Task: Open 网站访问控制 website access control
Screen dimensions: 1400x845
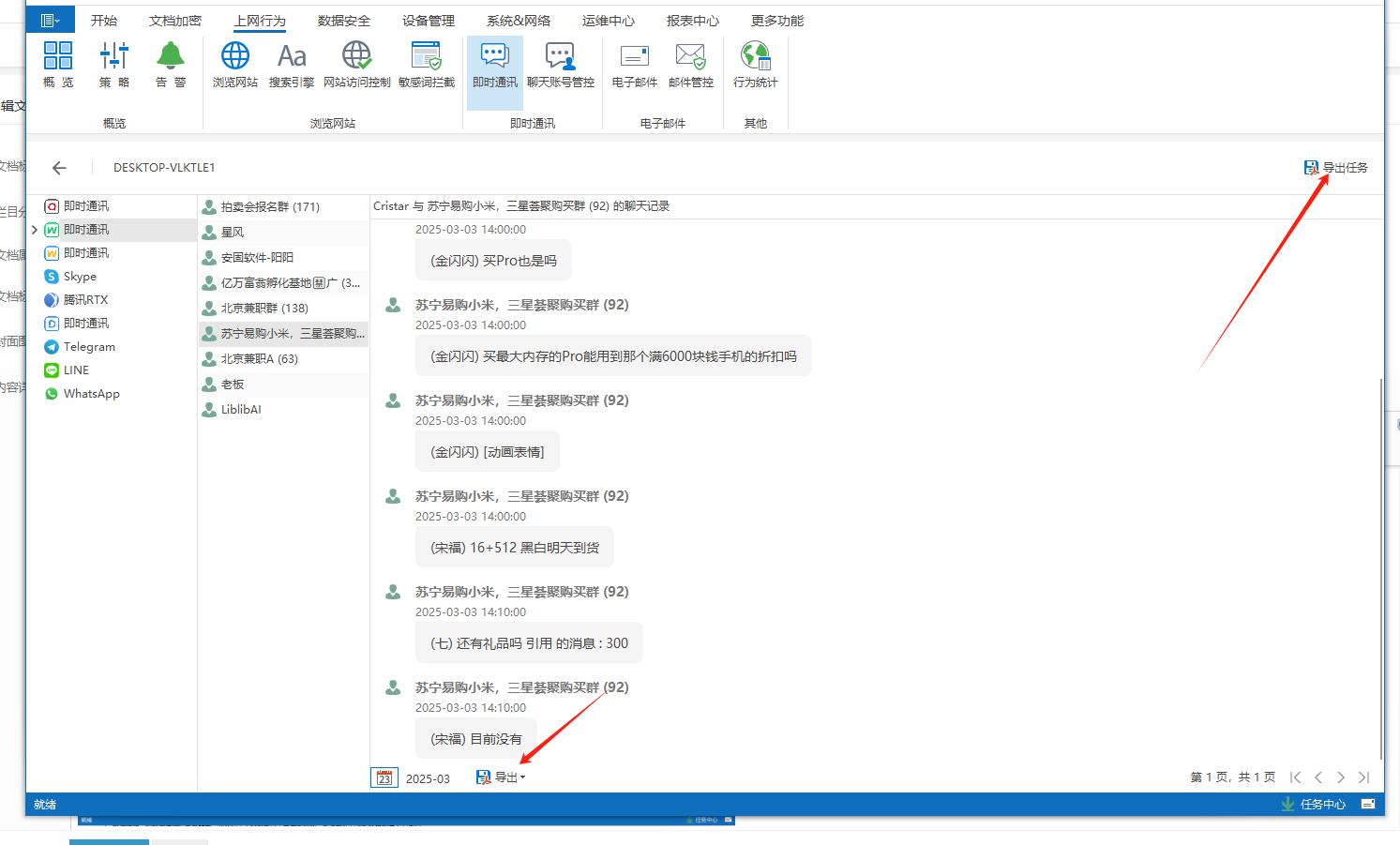Action: click(x=356, y=65)
